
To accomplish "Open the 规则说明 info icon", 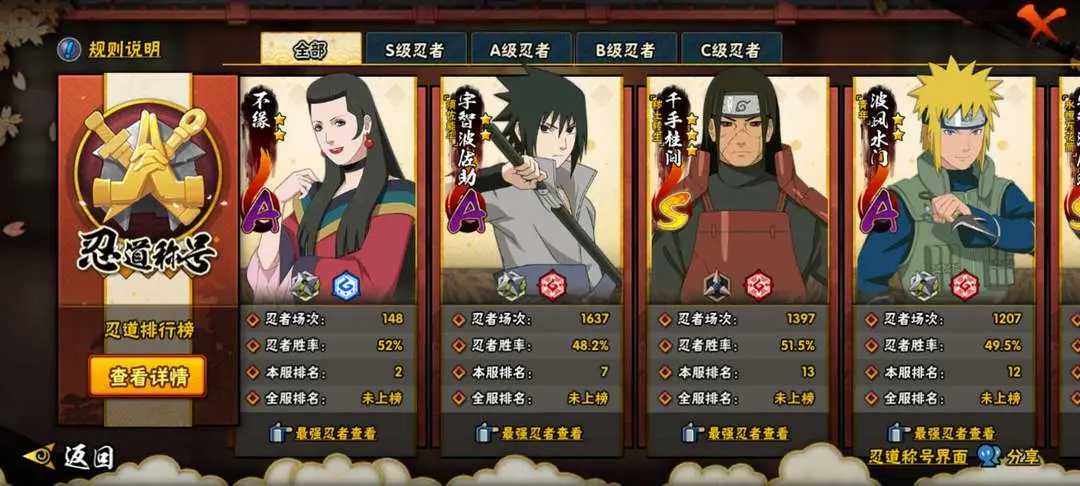I will (x=68, y=49).
